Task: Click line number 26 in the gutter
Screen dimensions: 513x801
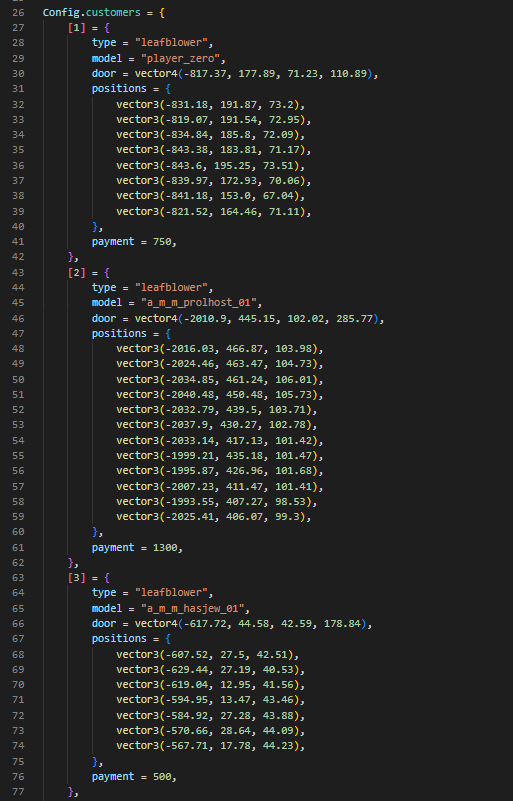Action: [18, 12]
